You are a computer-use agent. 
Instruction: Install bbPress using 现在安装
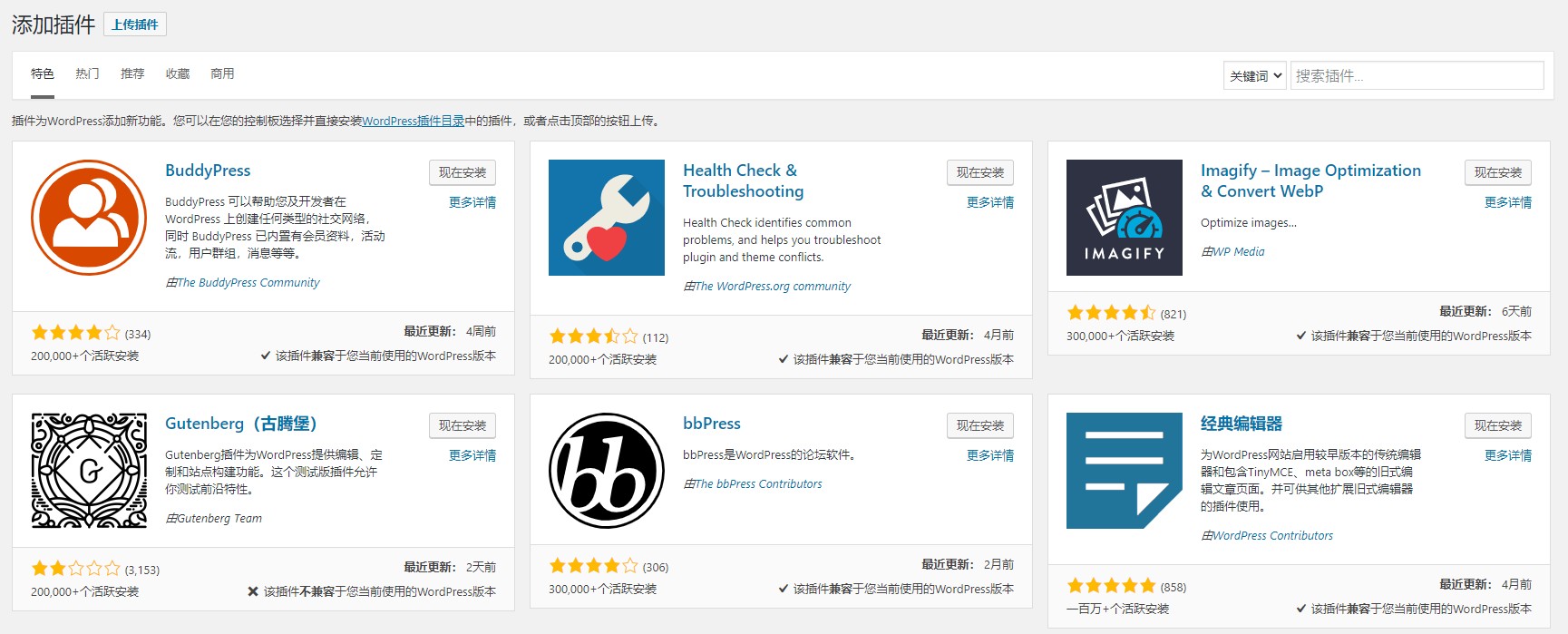(x=980, y=425)
